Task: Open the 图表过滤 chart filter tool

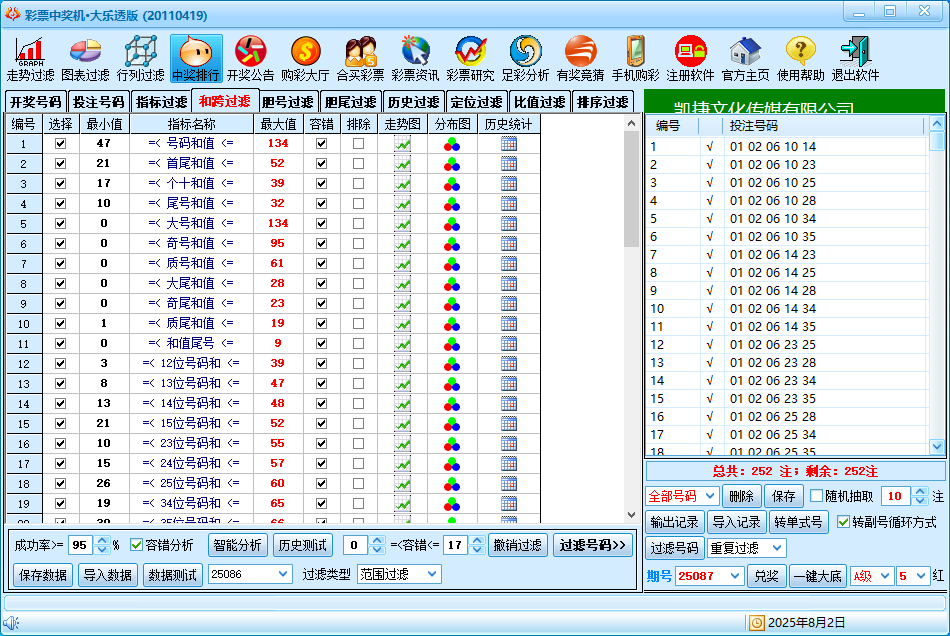Action: click(x=85, y=58)
